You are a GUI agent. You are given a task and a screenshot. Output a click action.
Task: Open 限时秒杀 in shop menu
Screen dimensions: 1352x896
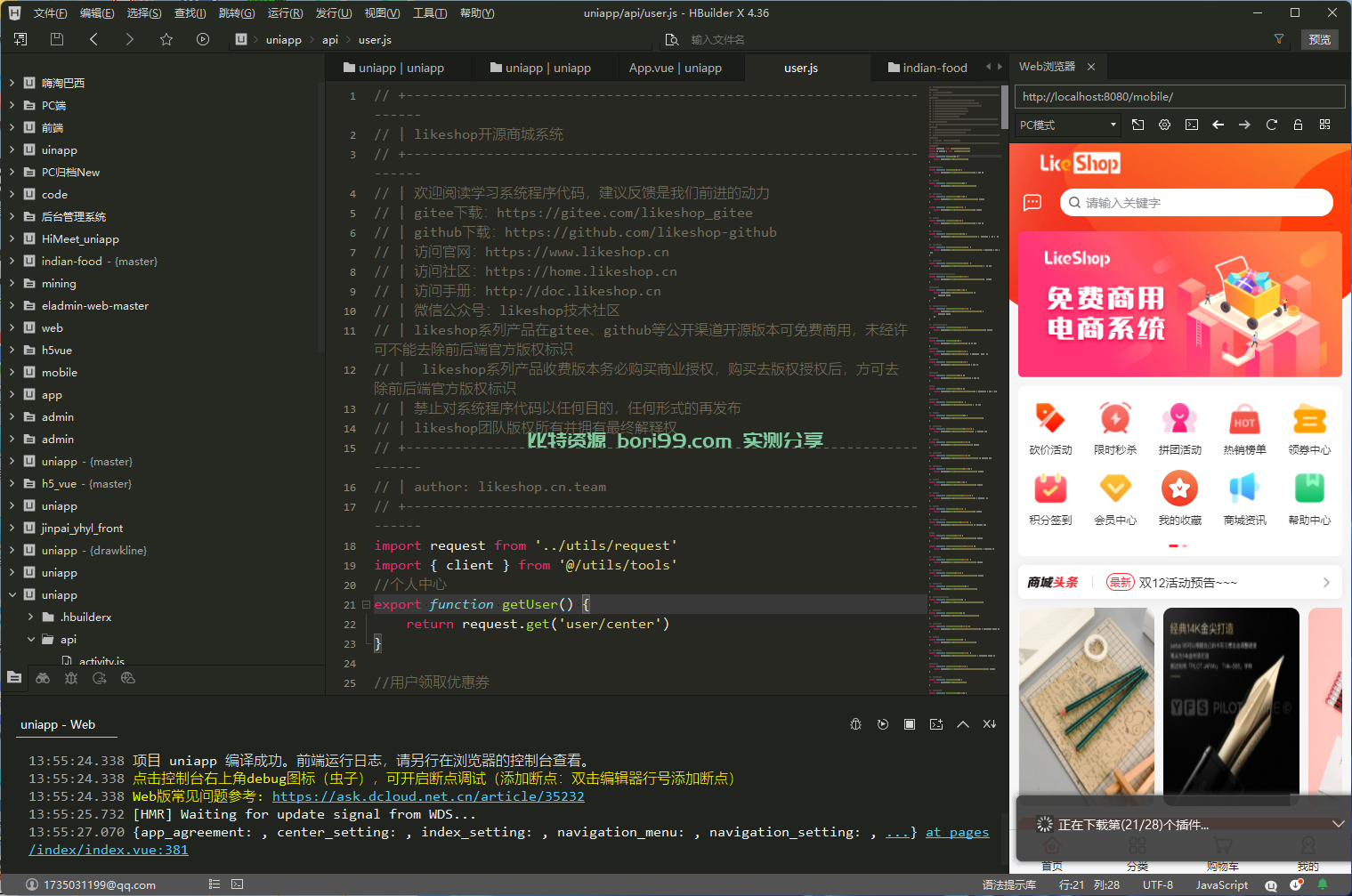click(x=1115, y=429)
